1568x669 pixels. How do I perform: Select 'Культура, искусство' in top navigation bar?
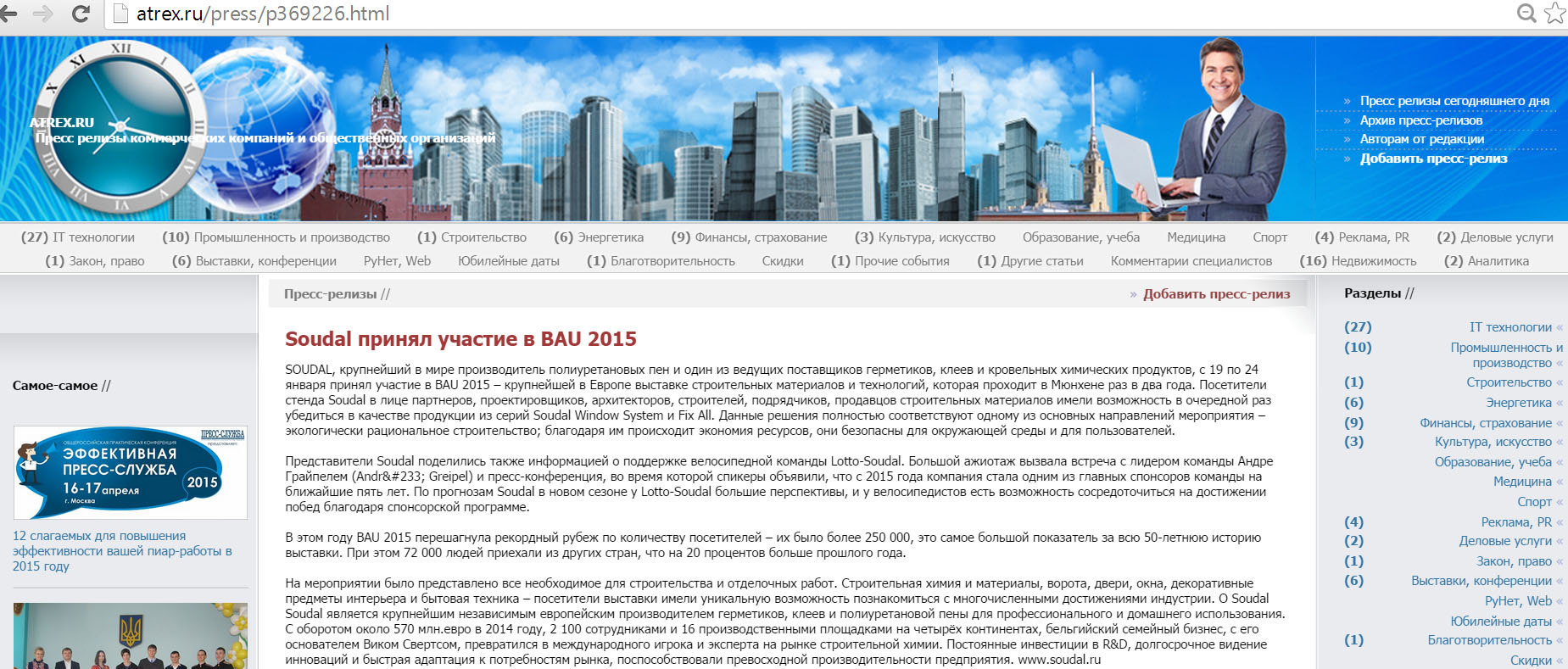pyautogui.click(x=937, y=237)
